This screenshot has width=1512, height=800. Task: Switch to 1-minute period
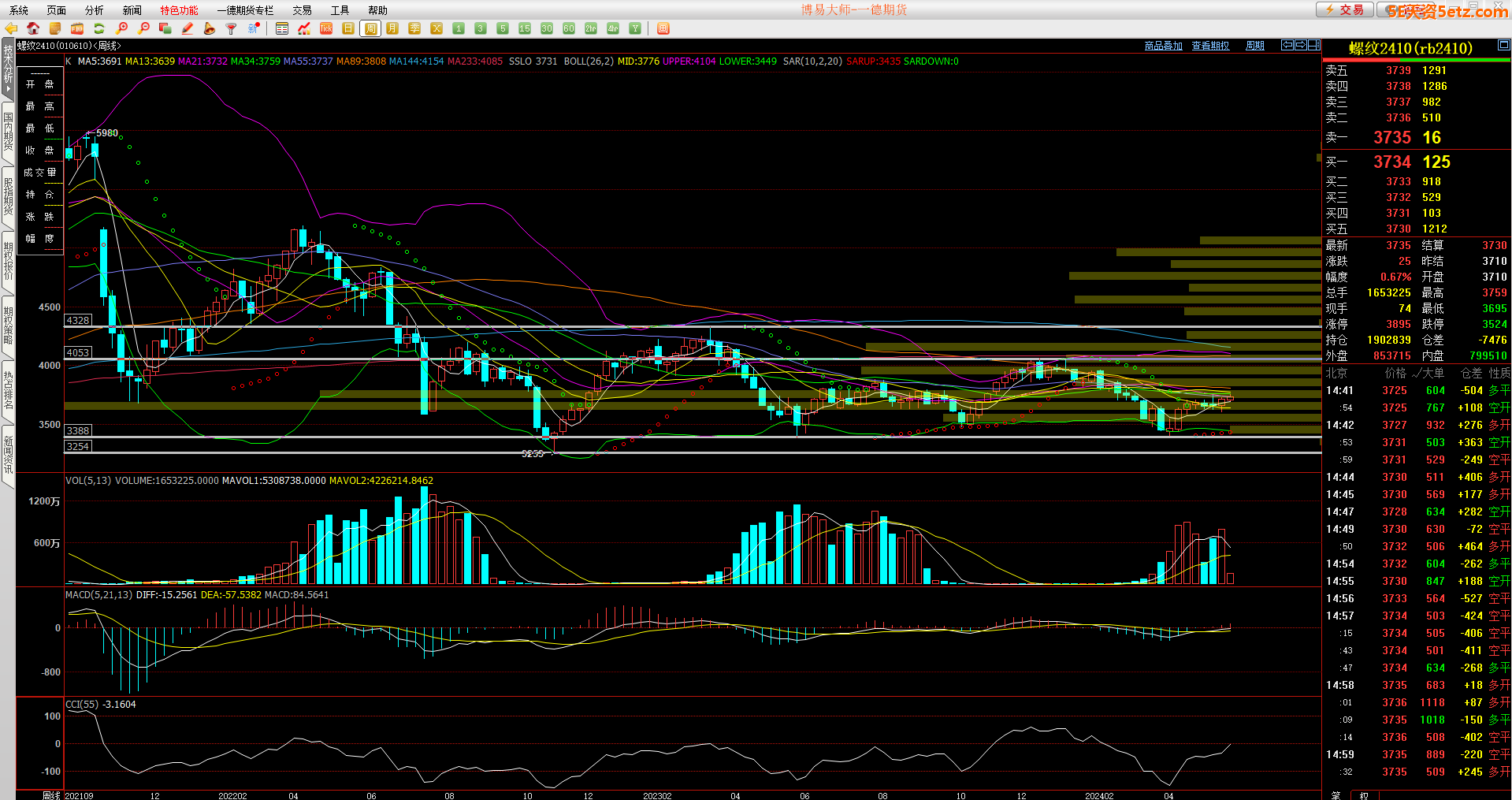459,28
